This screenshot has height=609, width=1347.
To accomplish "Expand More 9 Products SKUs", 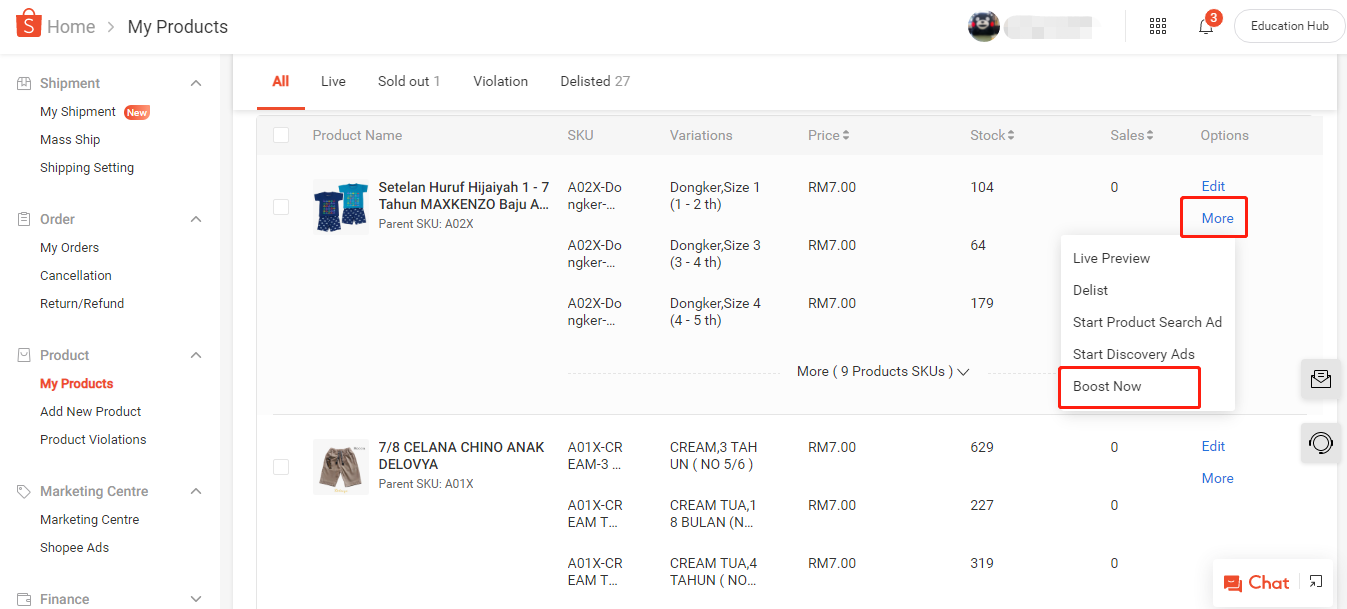I will coord(883,372).
